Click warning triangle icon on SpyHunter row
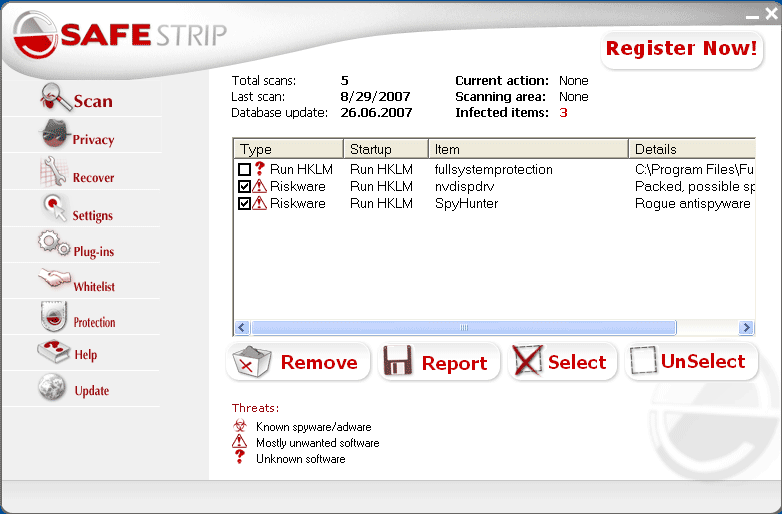 [259, 203]
